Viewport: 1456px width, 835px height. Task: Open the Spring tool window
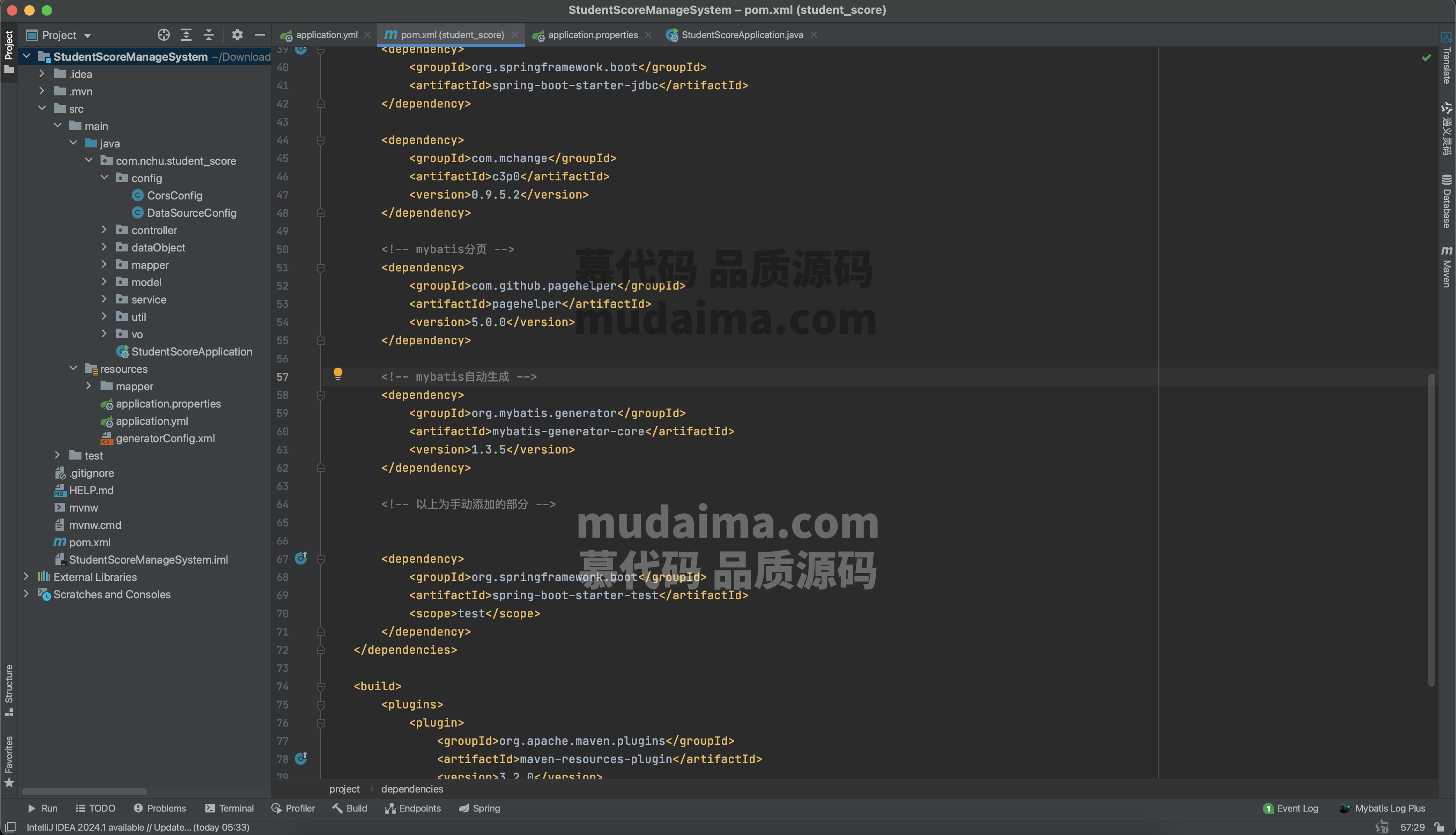pos(479,808)
